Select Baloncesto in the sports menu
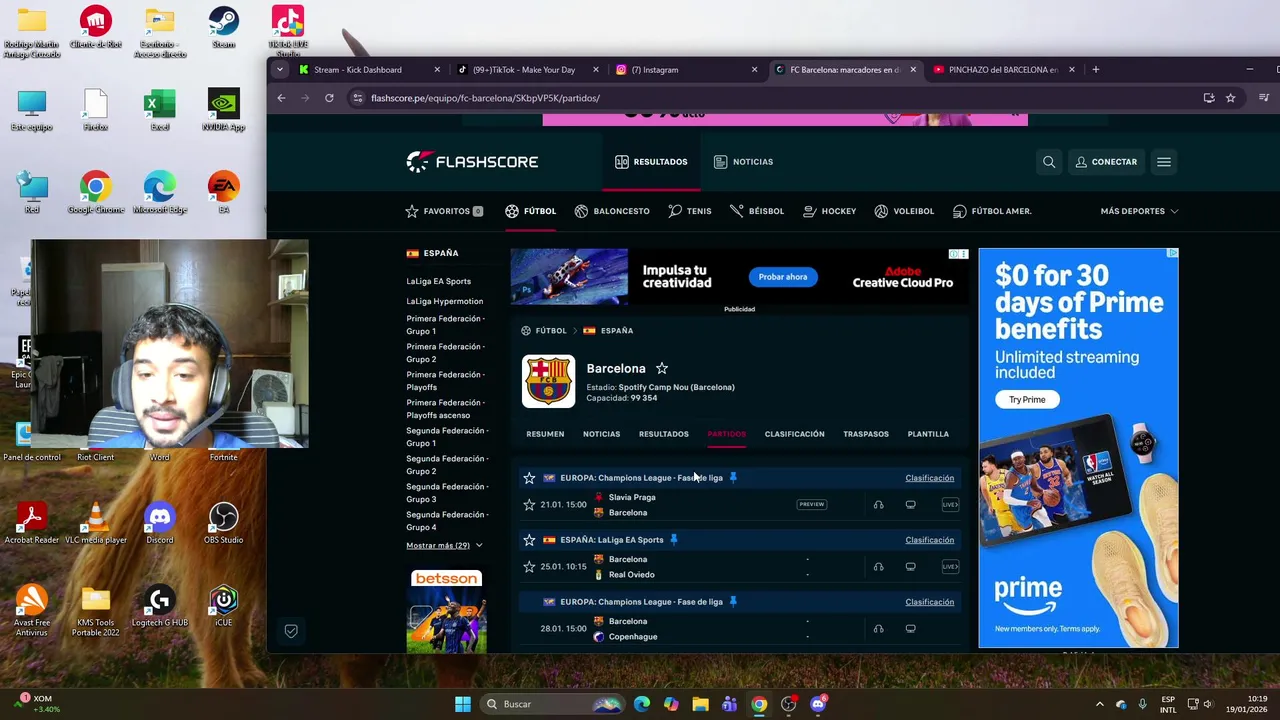 click(x=612, y=212)
